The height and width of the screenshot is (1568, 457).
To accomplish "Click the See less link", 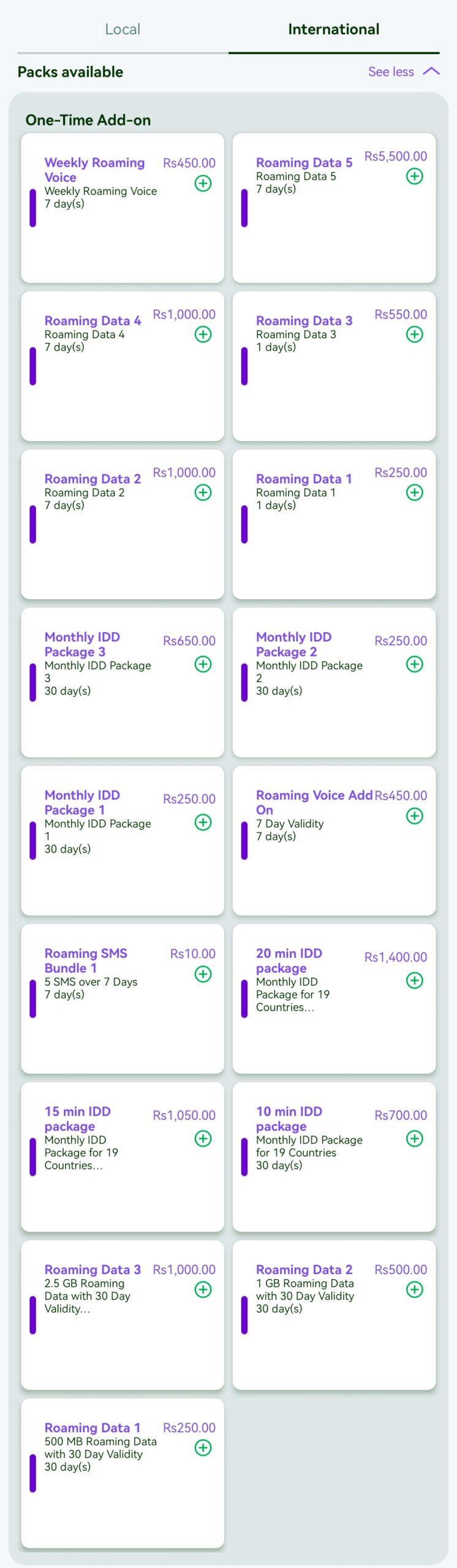I will click(x=391, y=72).
